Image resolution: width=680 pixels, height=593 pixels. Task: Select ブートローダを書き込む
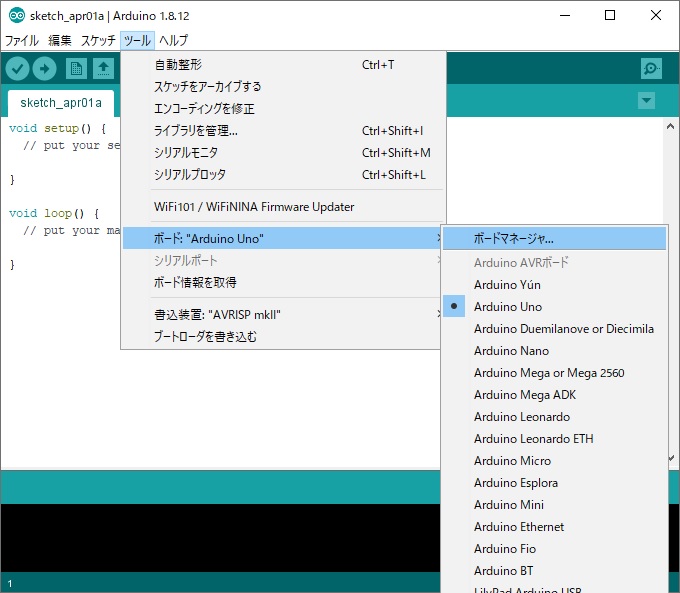click(x=282, y=336)
